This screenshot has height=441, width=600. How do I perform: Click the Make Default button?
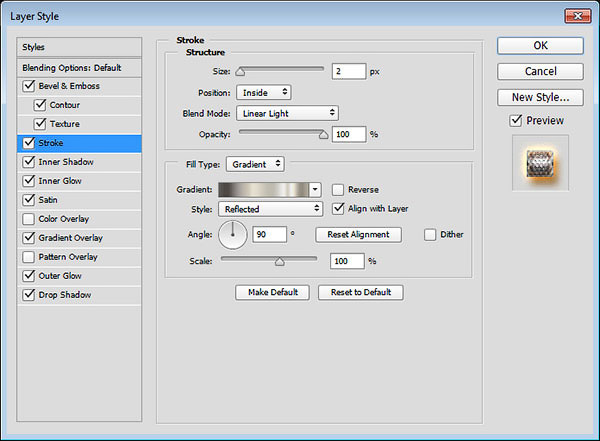(x=272, y=292)
